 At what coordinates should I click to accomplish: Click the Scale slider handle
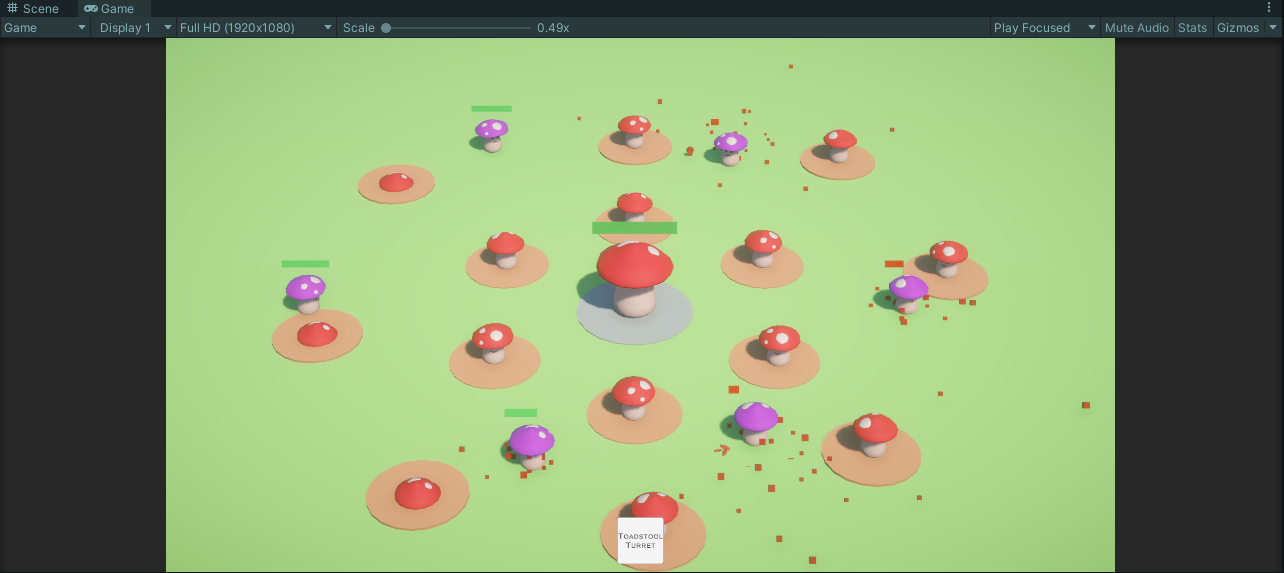386,28
